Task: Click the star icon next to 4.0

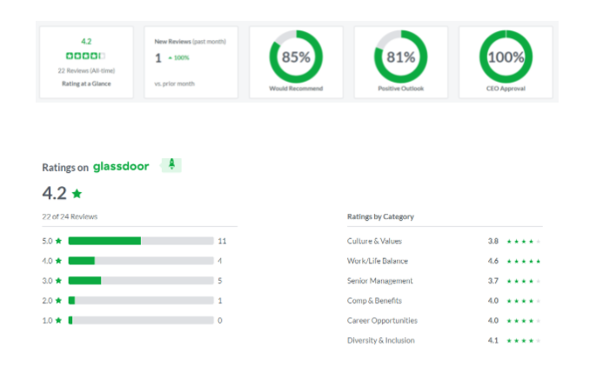Action: click(x=58, y=261)
